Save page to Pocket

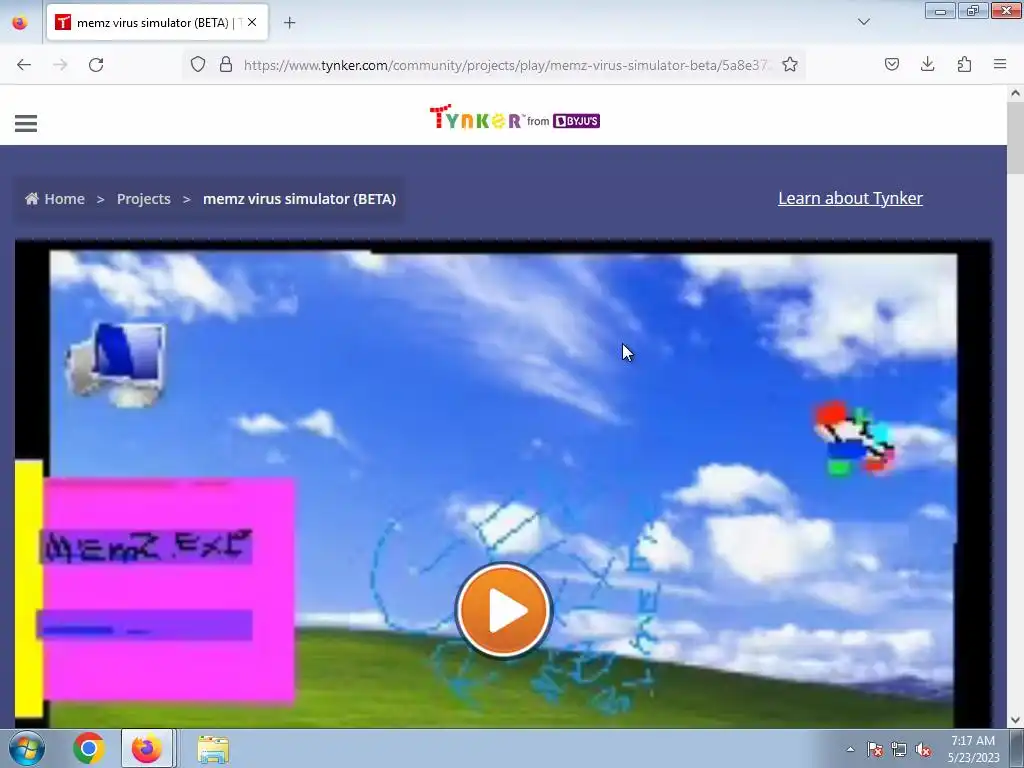[x=892, y=64]
